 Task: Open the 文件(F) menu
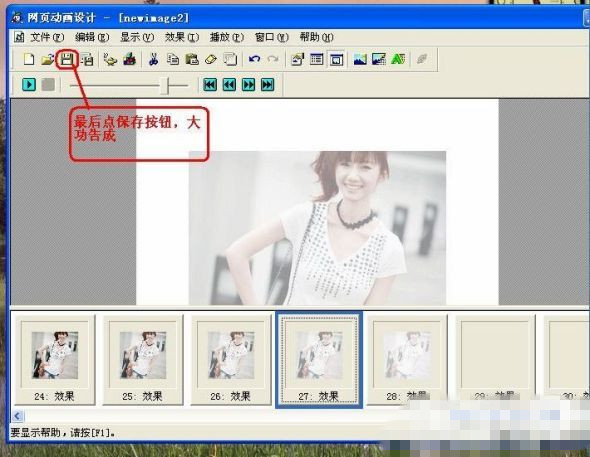pos(47,37)
